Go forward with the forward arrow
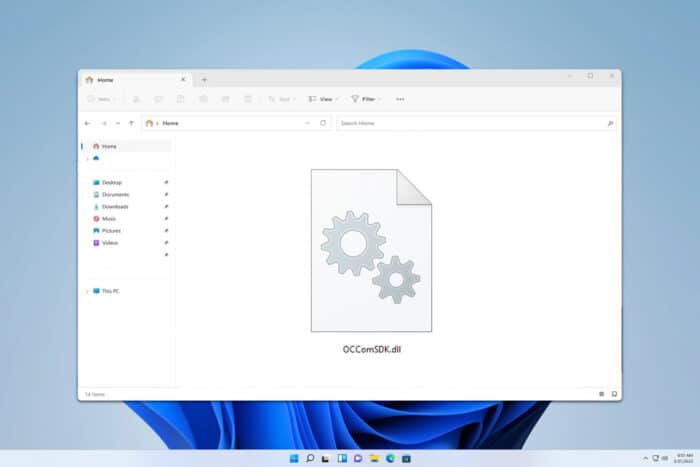Viewport: 700px width, 467px height. [104, 123]
